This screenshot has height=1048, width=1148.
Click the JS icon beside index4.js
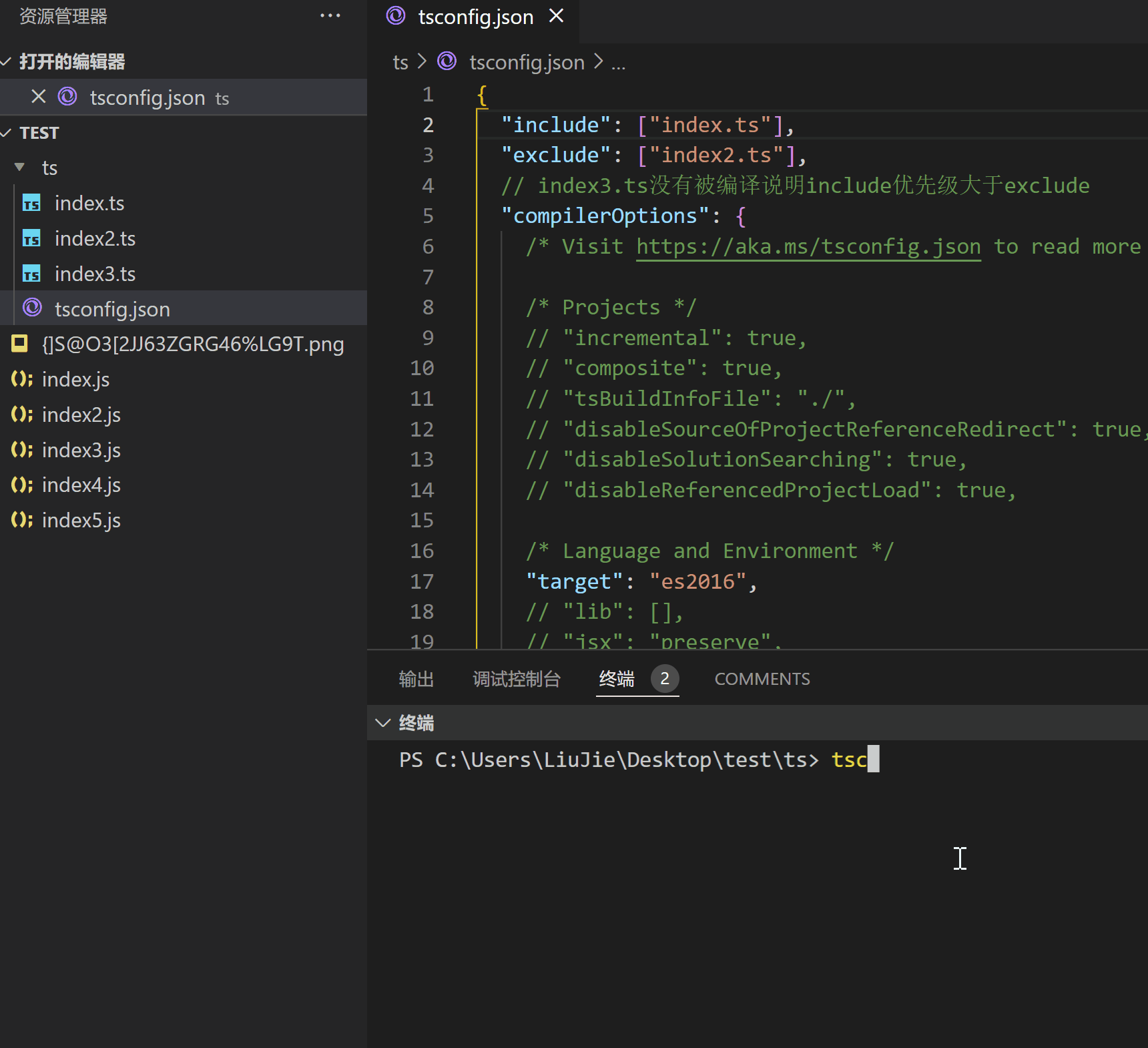click(21, 485)
